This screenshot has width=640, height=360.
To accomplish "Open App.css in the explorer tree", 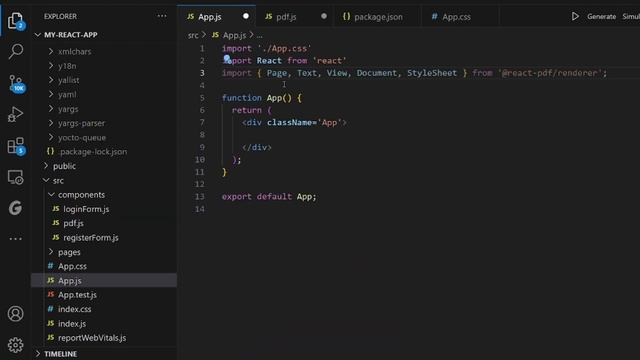I will (x=72, y=267).
